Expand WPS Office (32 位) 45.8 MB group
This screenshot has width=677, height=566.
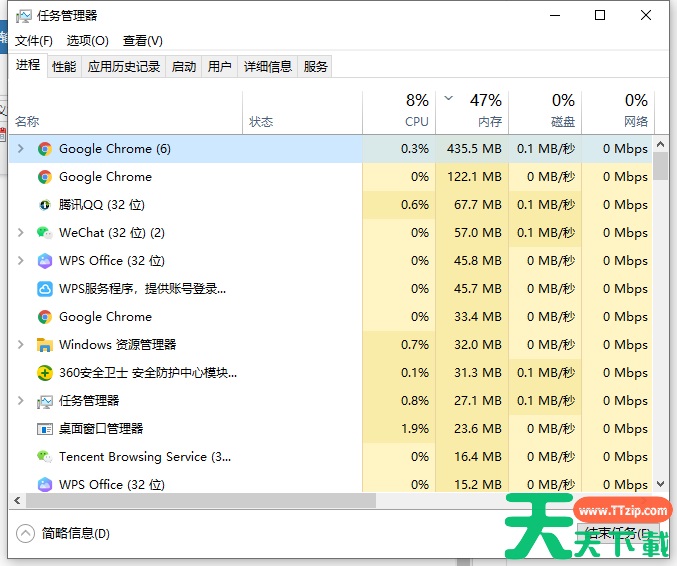[x=20, y=261]
